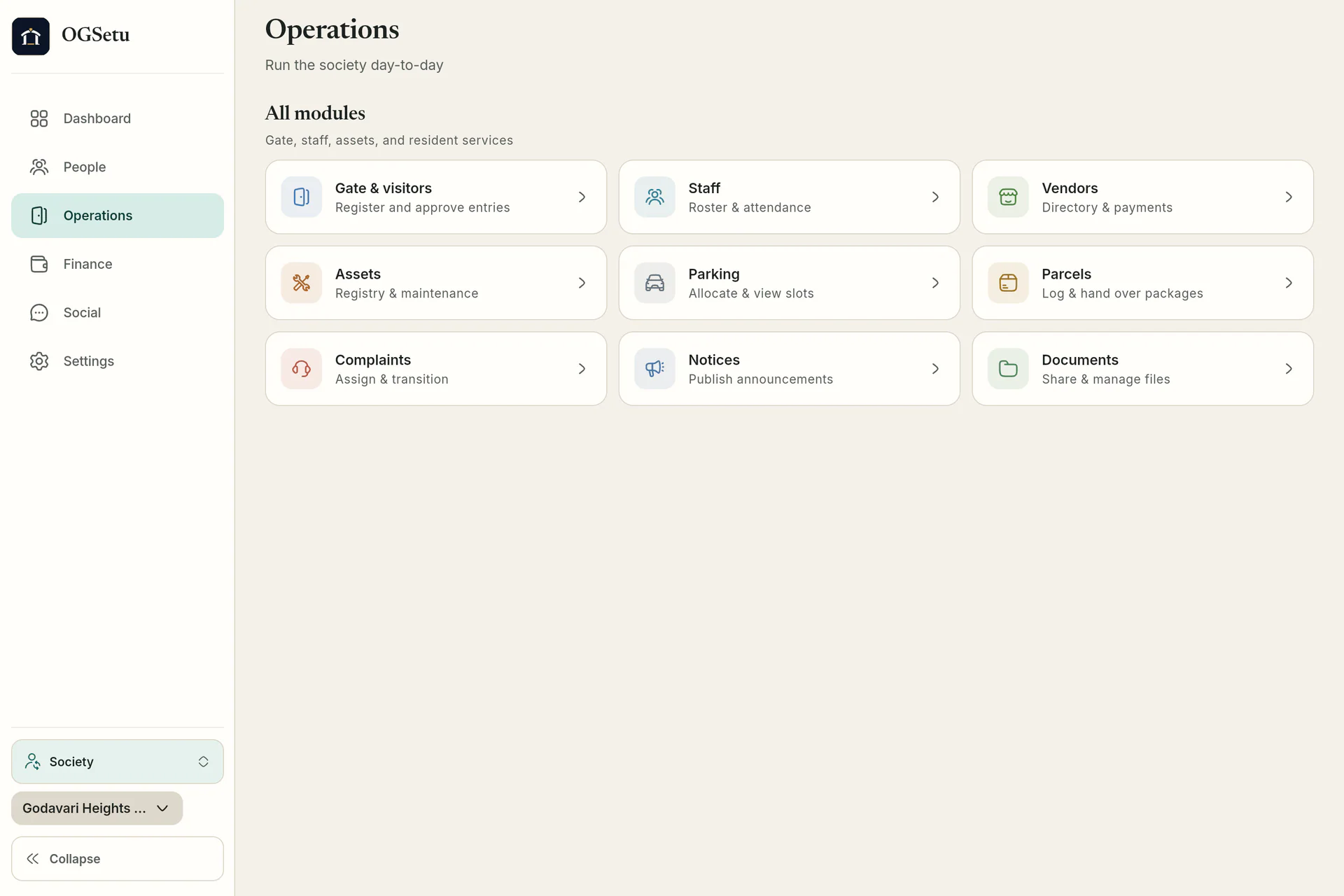The width and height of the screenshot is (1344, 896).
Task: Click the Gate & visitors door icon
Action: pyautogui.click(x=302, y=197)
